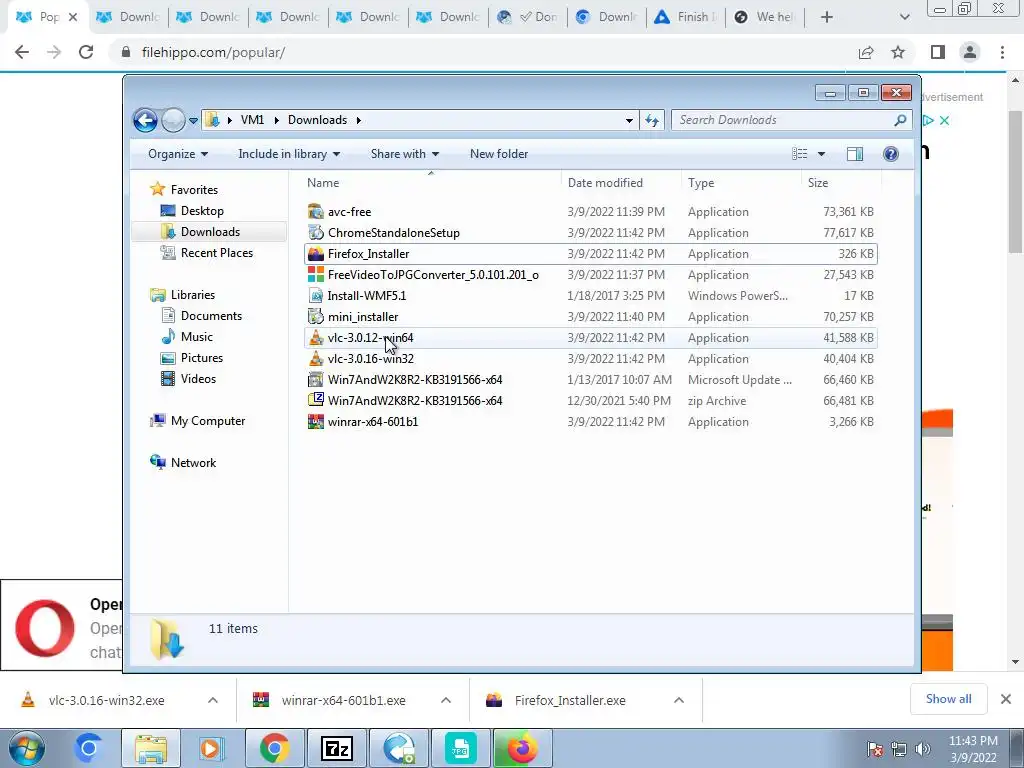
Task: Select My Computer in navigation pane
Action: [x=208, y=421]
